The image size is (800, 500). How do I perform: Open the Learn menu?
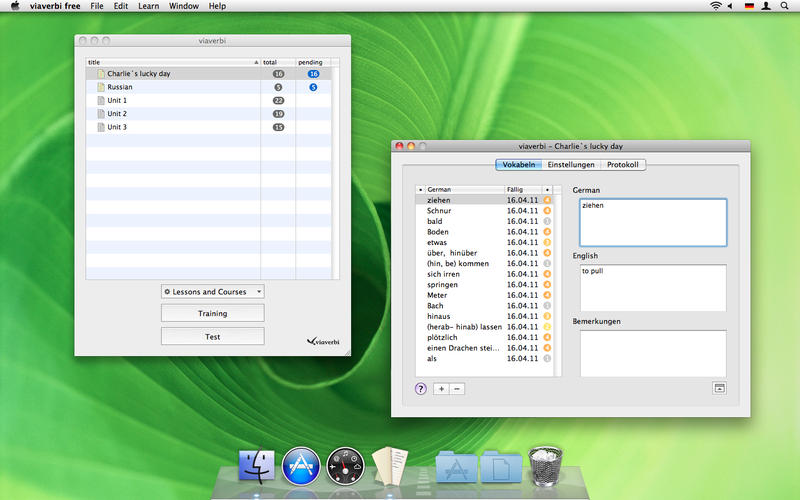click(x=148, y=6)
